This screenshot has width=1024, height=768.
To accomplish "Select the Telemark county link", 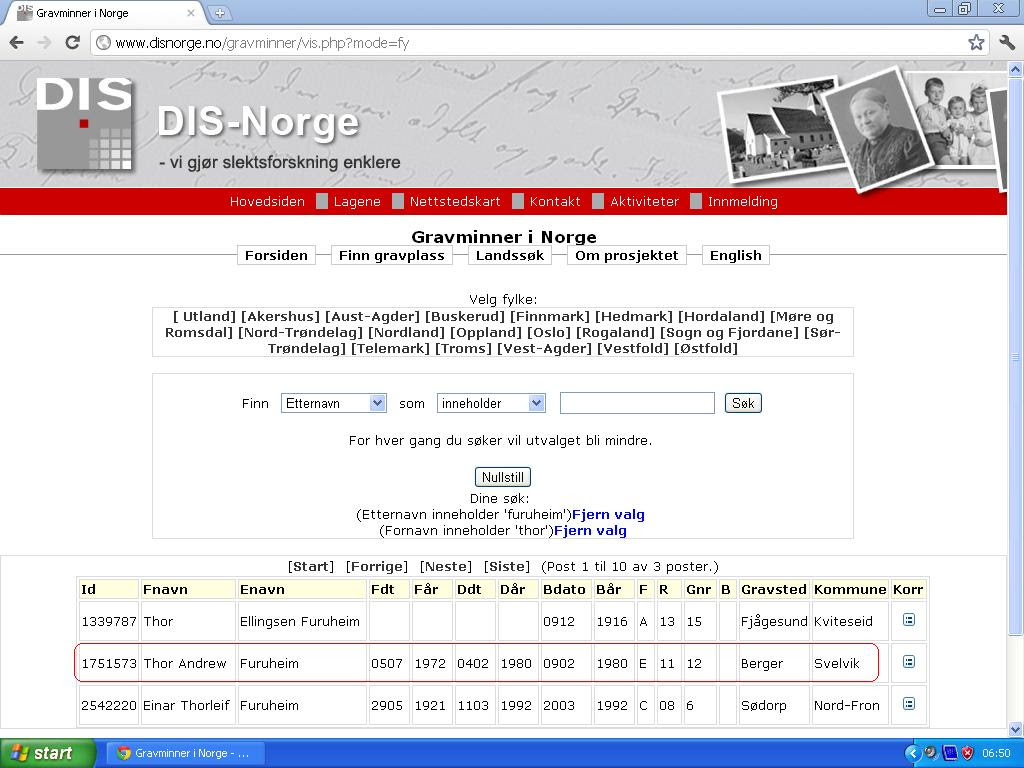I will pyautogui.click(x=391, y=348).
